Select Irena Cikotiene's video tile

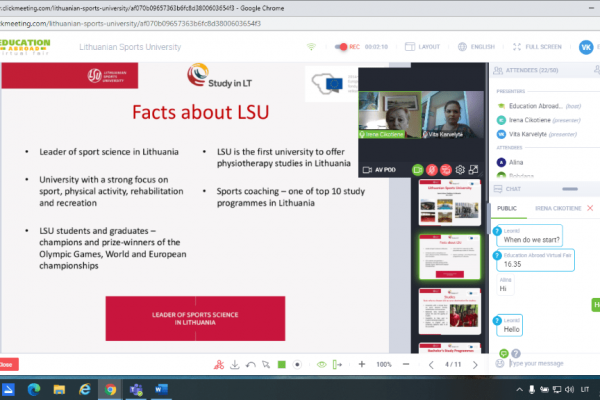tap(390, 115)
